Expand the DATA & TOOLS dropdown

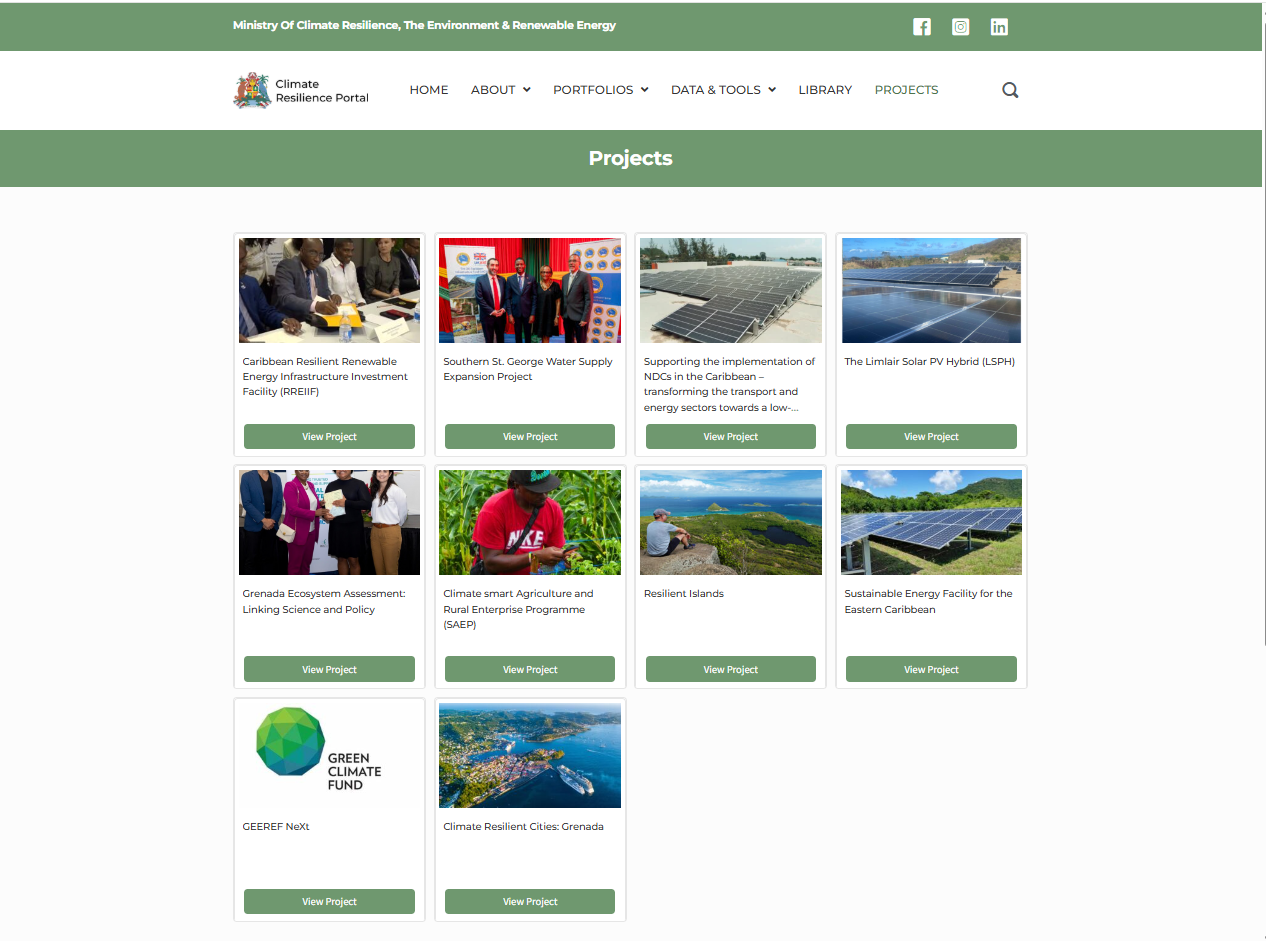[722, 90]
